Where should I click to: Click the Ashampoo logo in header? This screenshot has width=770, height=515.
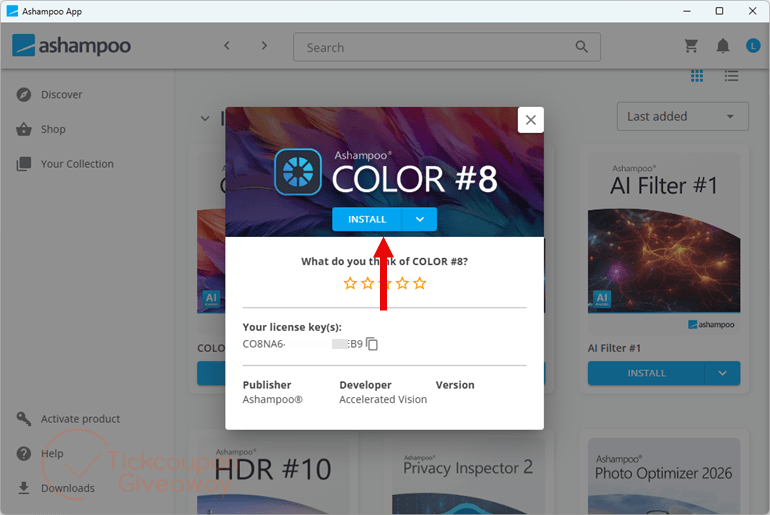[x=72, y=46]
